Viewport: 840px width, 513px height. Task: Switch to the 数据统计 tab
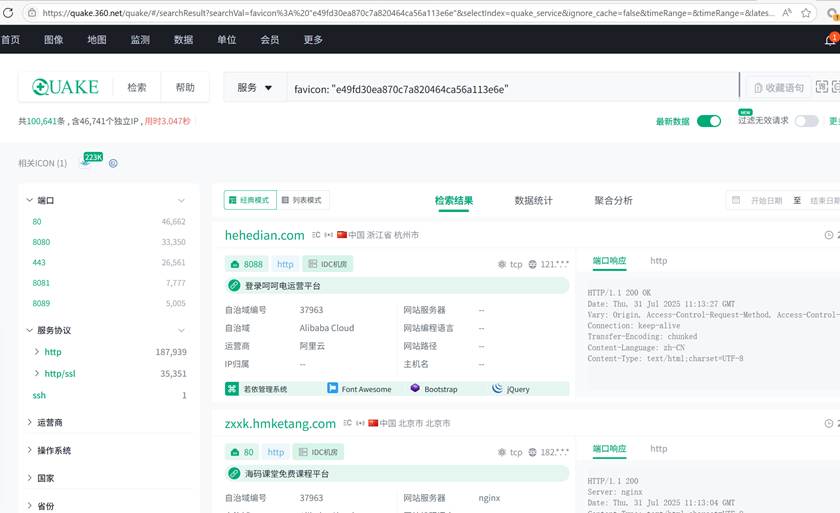tap(533, 200)
